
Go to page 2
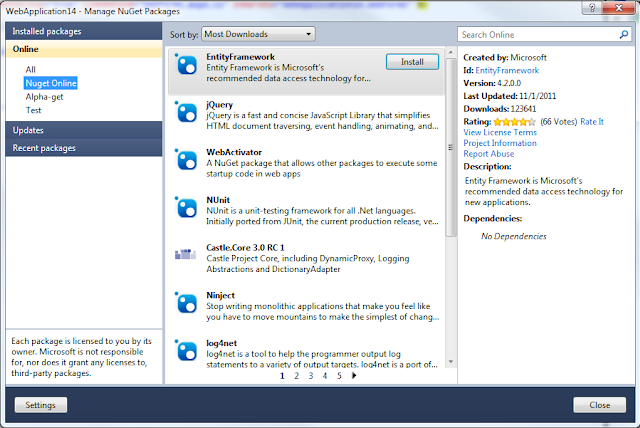297,376
